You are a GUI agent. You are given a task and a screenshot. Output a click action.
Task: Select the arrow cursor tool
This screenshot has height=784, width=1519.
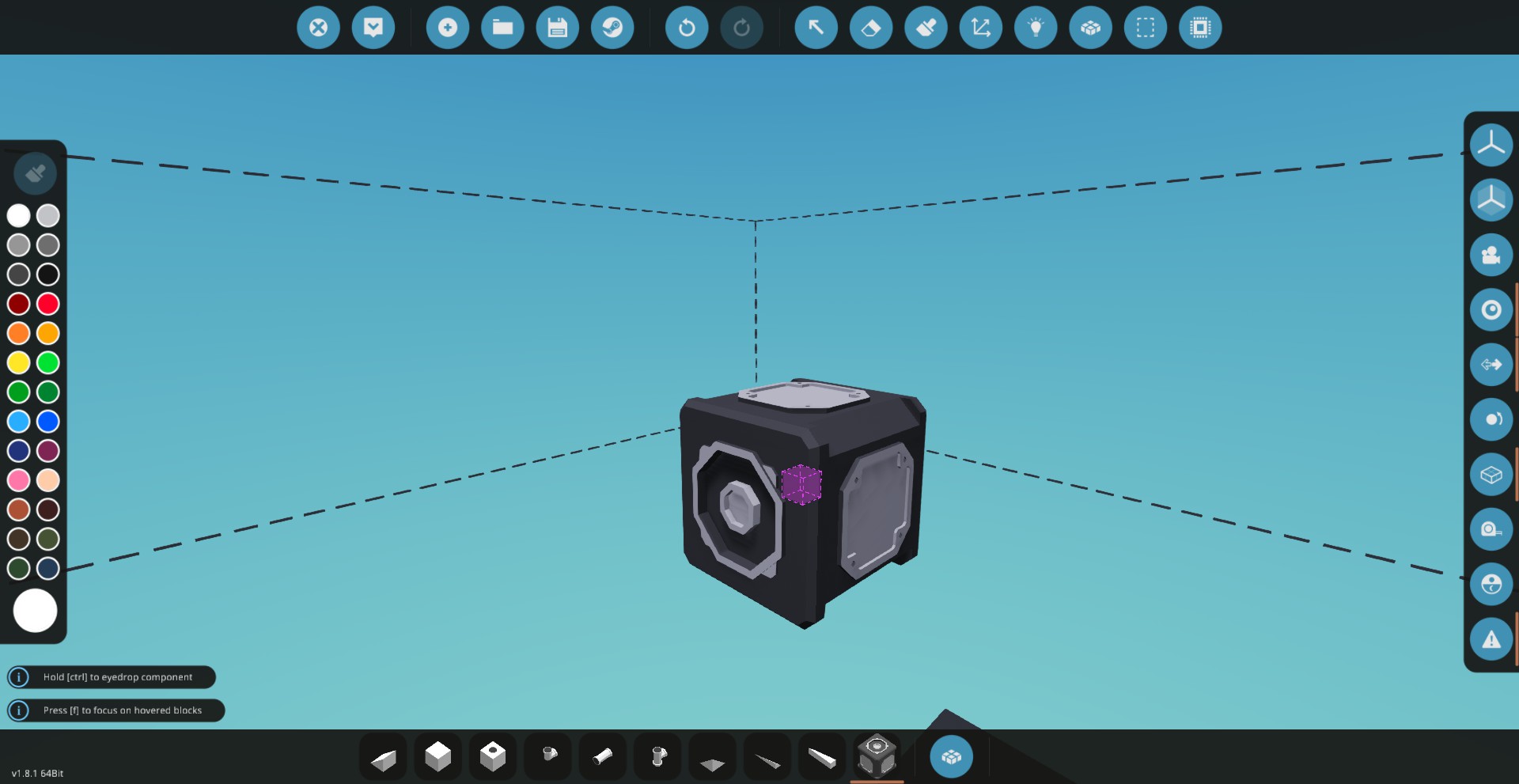[816, 28]
